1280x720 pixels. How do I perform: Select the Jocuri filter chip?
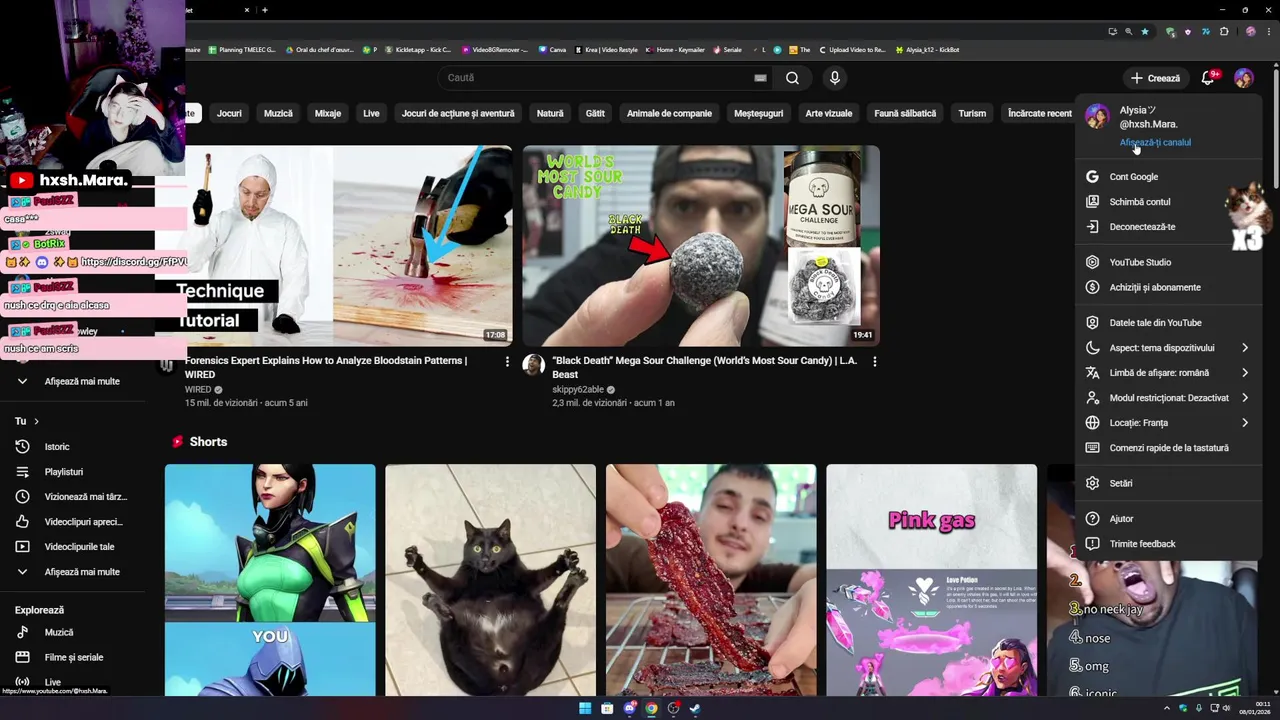229,113
